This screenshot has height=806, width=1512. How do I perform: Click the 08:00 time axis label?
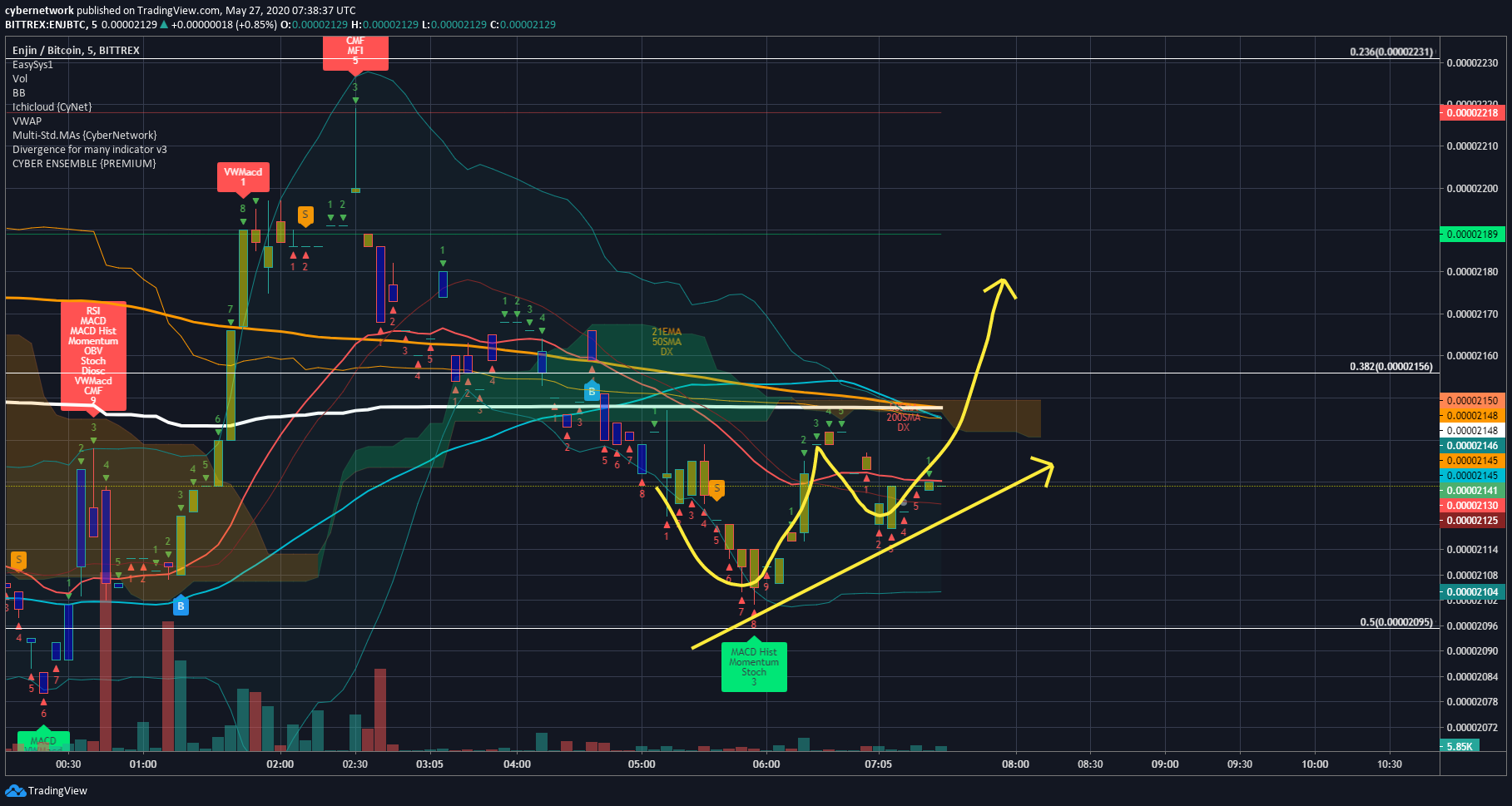coord(1015,764)
